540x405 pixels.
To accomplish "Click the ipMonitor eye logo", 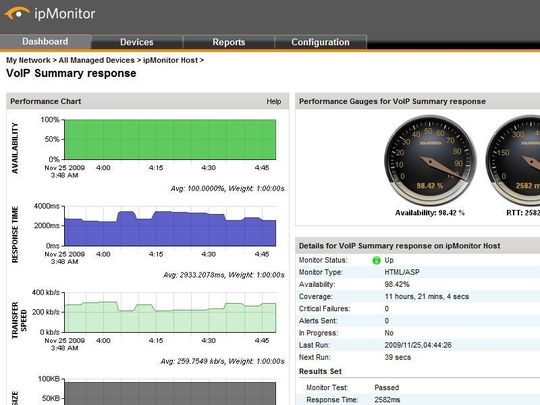I will pos(17,13).
